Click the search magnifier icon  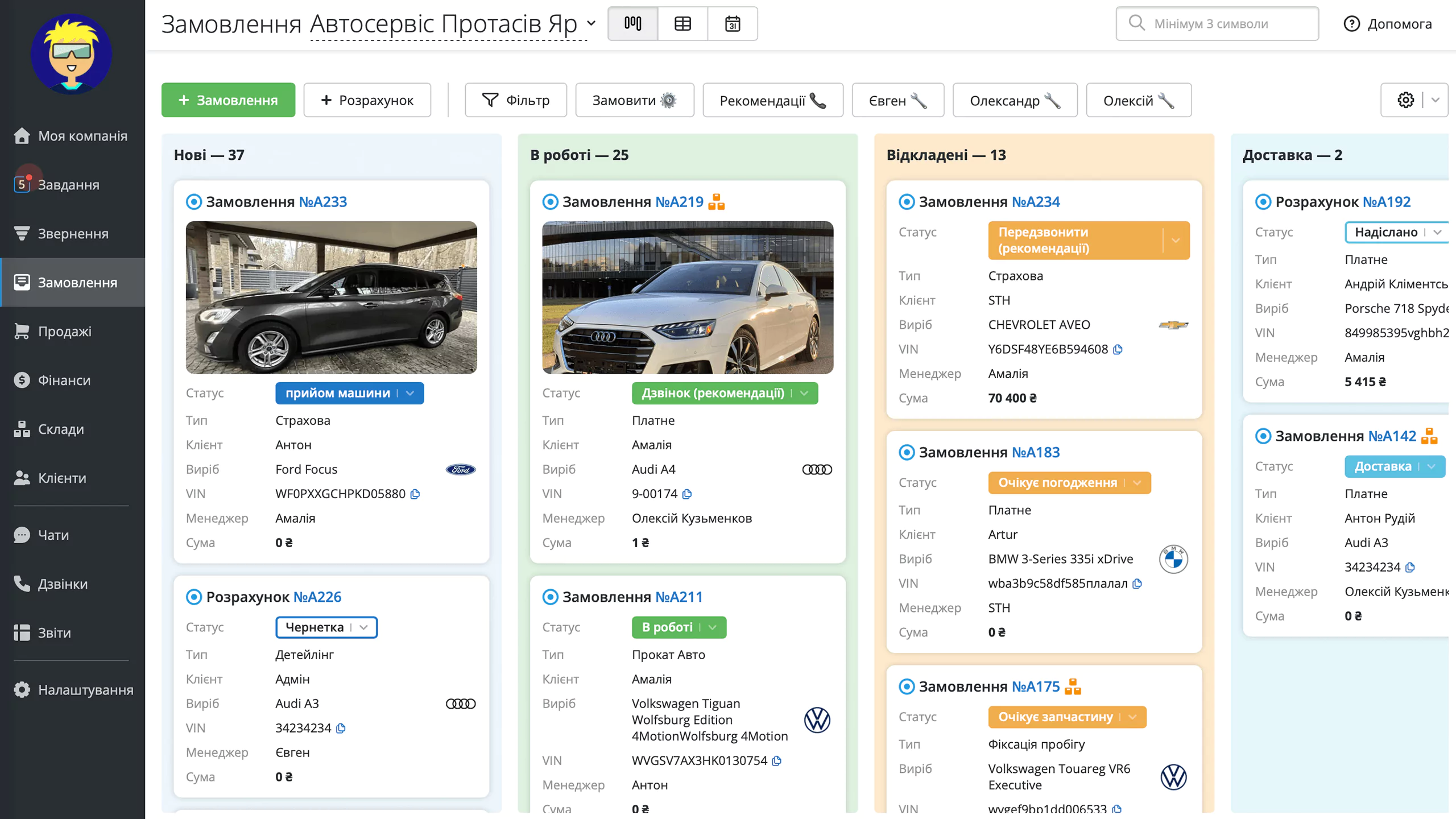click(1136, 23)
